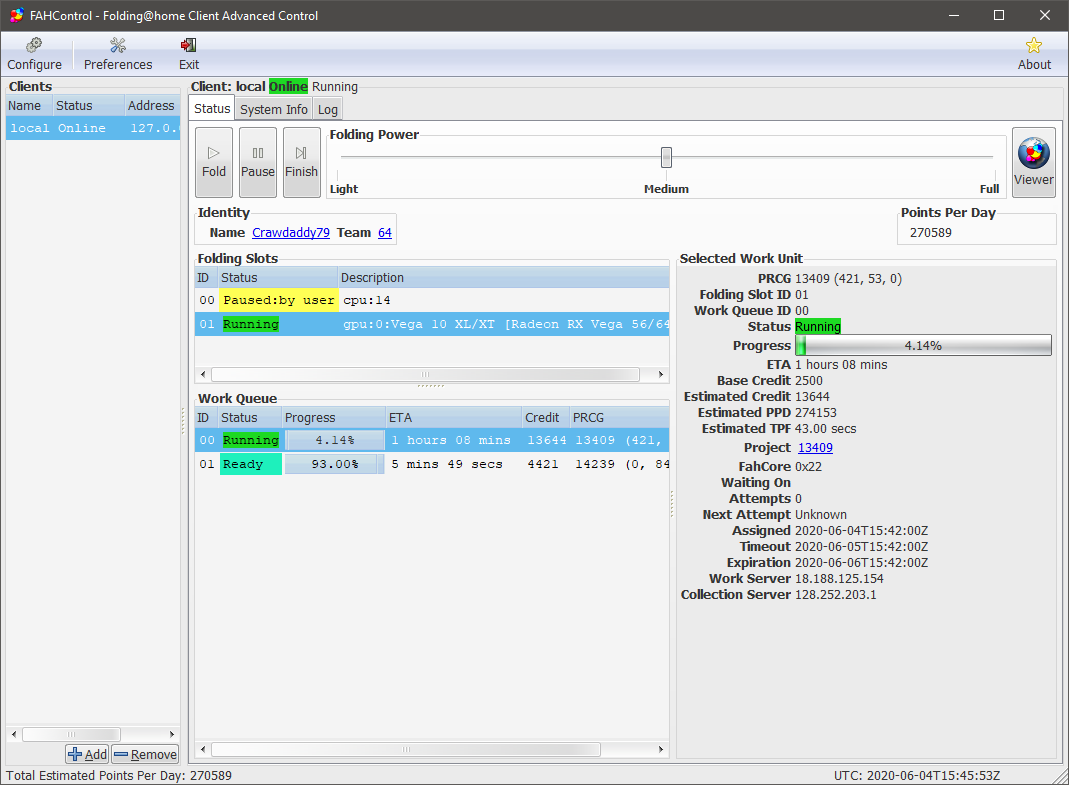Click the Estimated TPF 43.00 secs value
Image resolution: width=1069 pixels, height=785 pixels.
click(x=826, y=429)
